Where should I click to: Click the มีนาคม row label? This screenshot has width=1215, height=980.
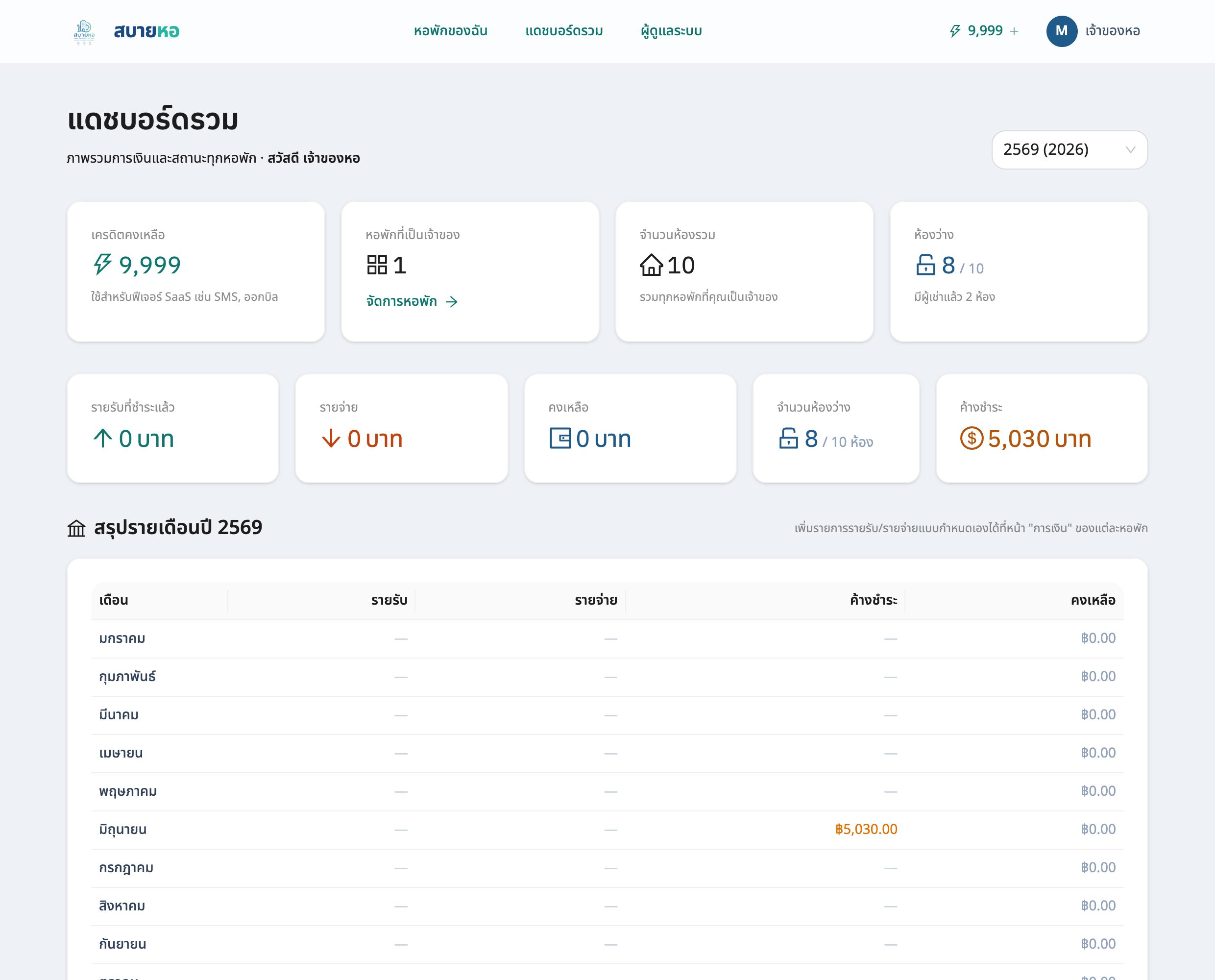click(x=119, y=715)
